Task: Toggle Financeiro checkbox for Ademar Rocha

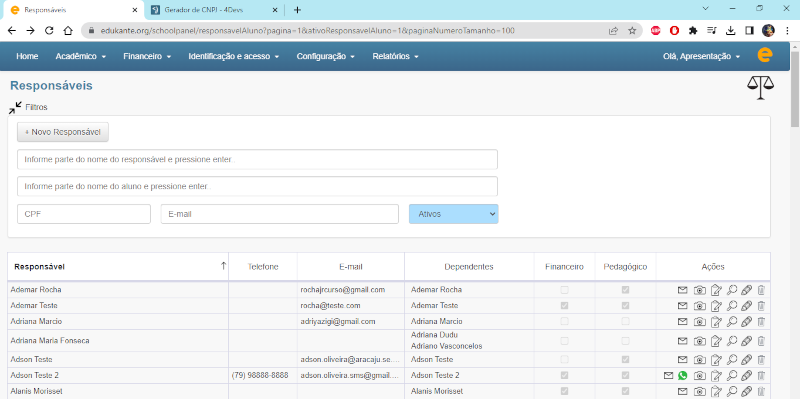Action: pyautogui.click(x=564, y=290)
